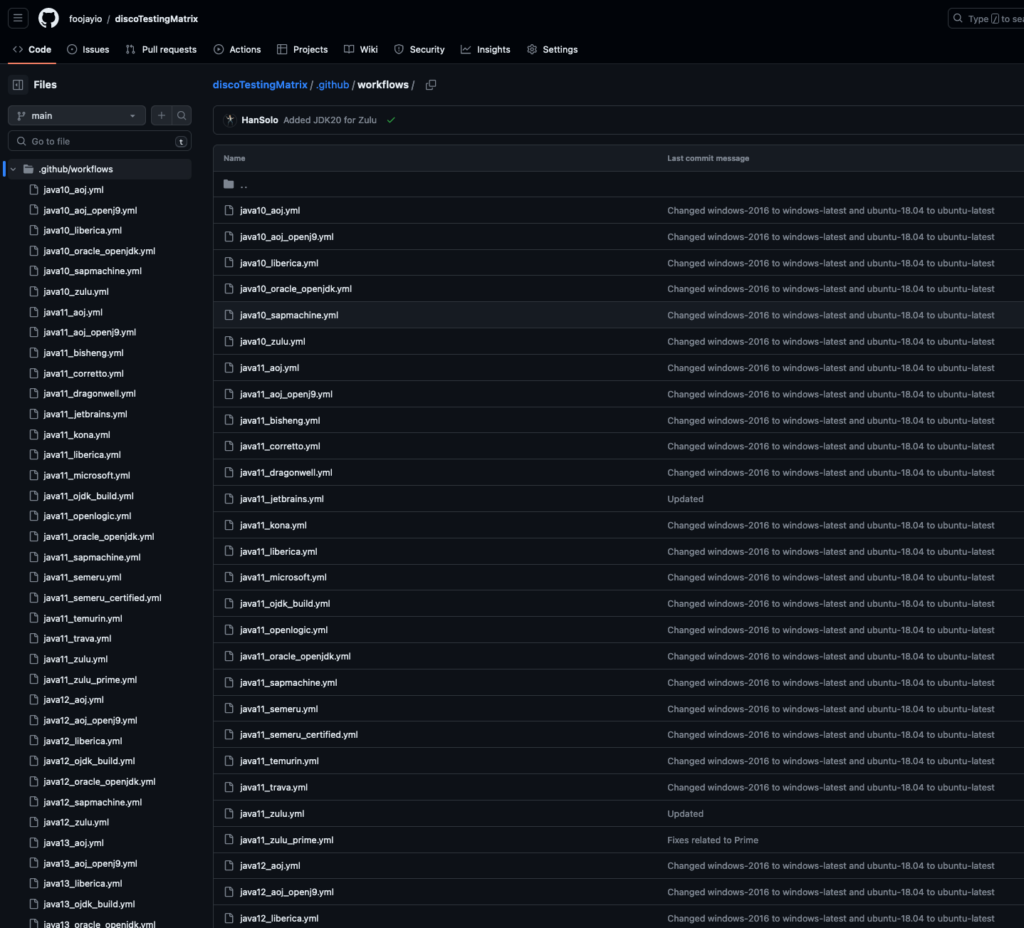Navigate to discoTestingMatrix breadcrumb root

click(260, 85)
